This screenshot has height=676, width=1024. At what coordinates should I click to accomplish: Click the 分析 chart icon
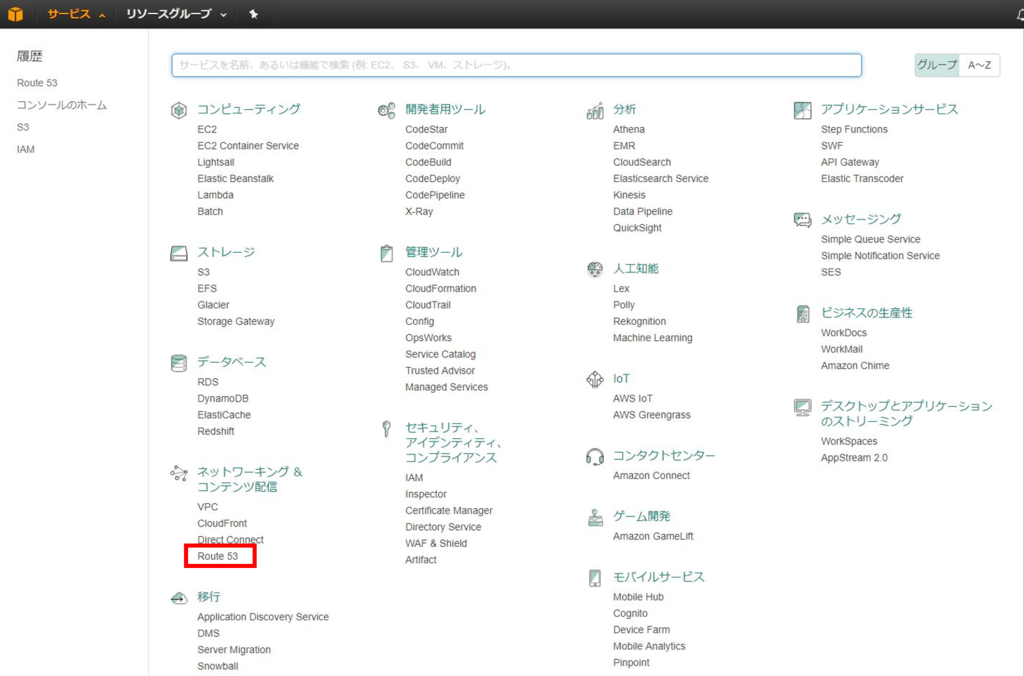tap(595, 110)
